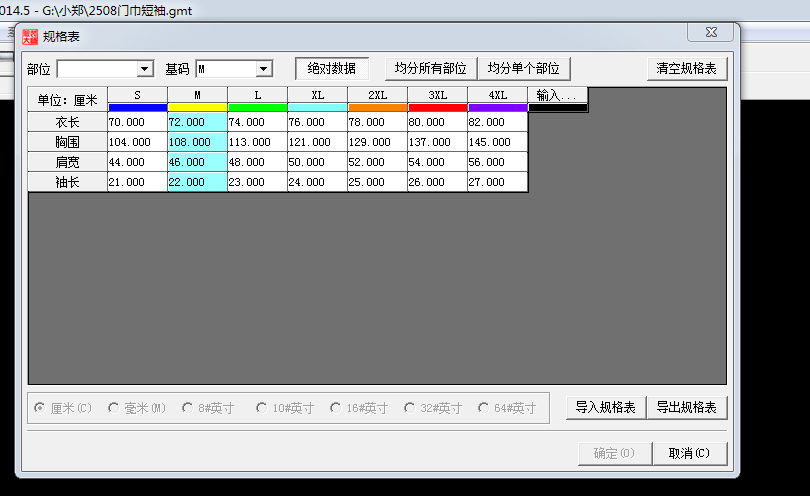This screenshot has height=496, width=810.
Task: Select the 胸围 row header
Action: pyautogui.click(x=67, y=142)
